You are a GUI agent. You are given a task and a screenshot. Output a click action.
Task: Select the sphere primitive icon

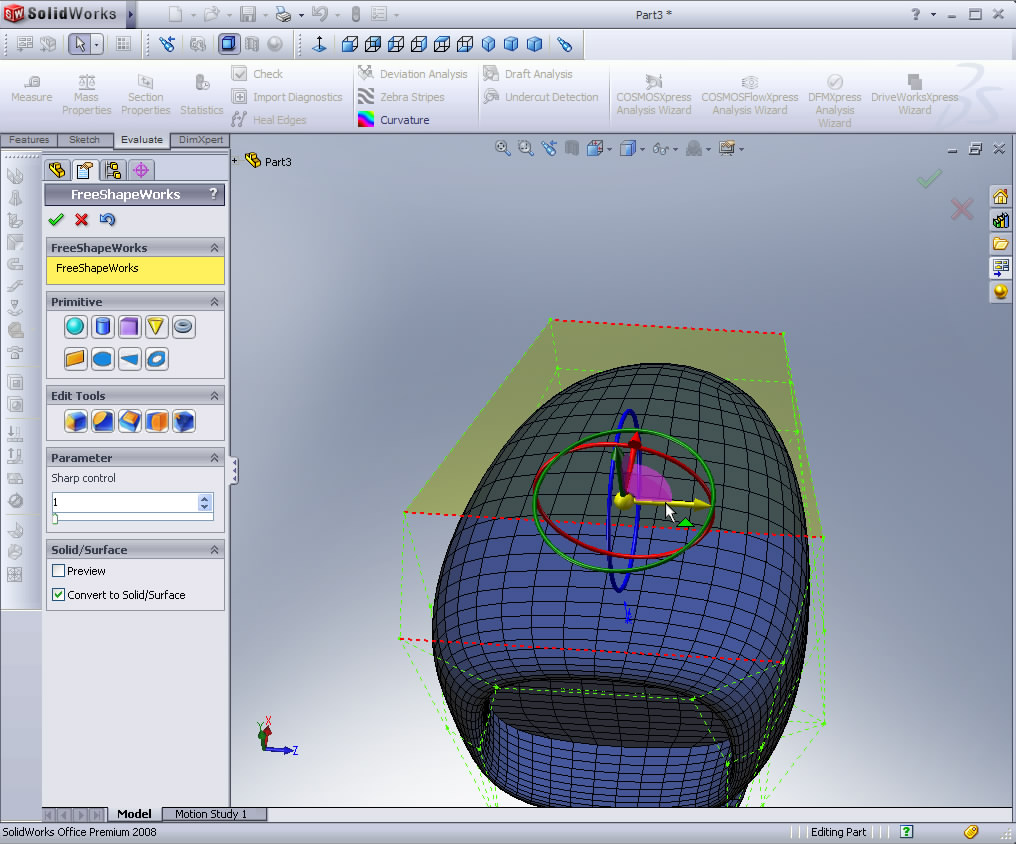click(76, 326)
